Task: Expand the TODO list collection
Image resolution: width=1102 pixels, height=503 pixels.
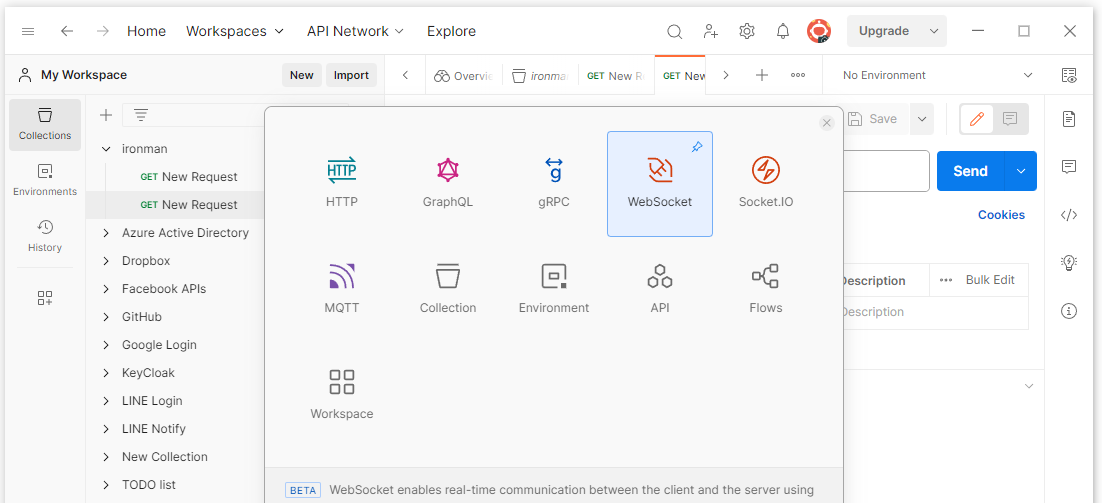Action: [x=106, y=485]
